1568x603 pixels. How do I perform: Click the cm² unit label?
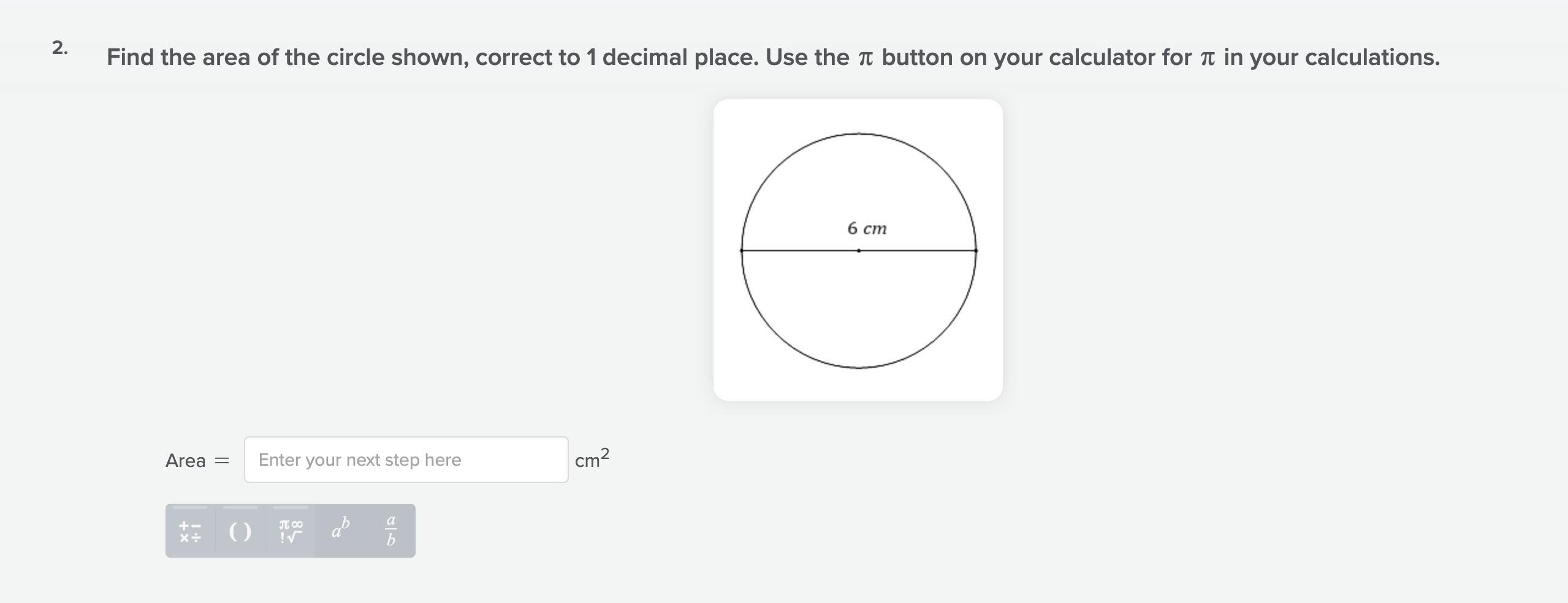point(592,458)
